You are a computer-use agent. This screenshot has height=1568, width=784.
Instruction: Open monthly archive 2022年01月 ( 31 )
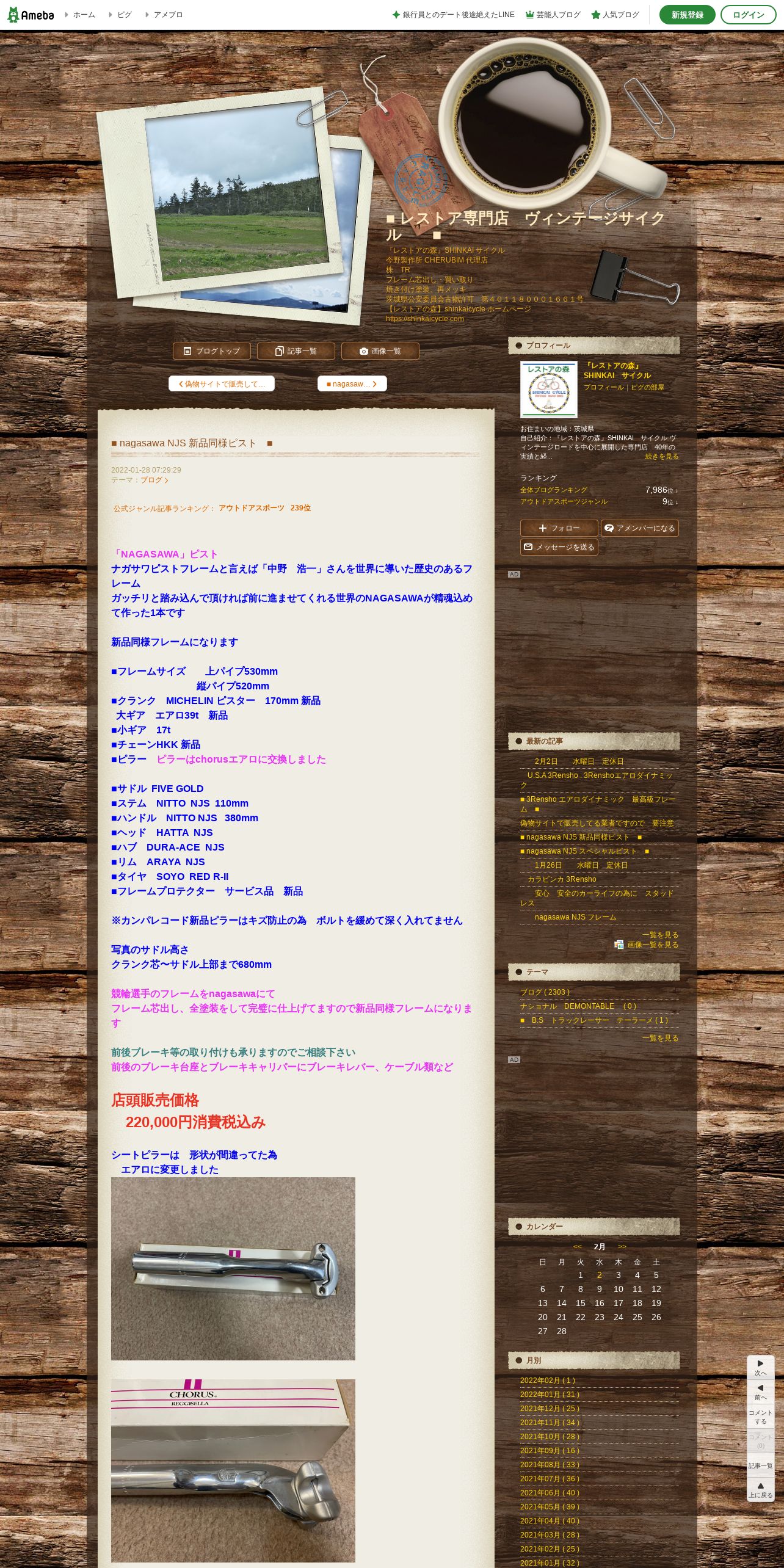[550, 1395]
